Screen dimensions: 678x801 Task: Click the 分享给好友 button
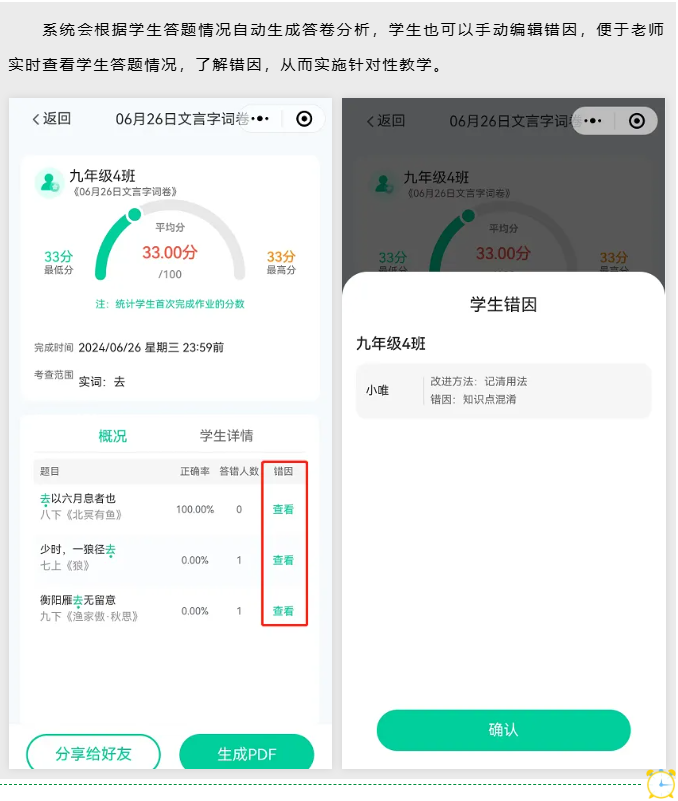pos(93,753)
